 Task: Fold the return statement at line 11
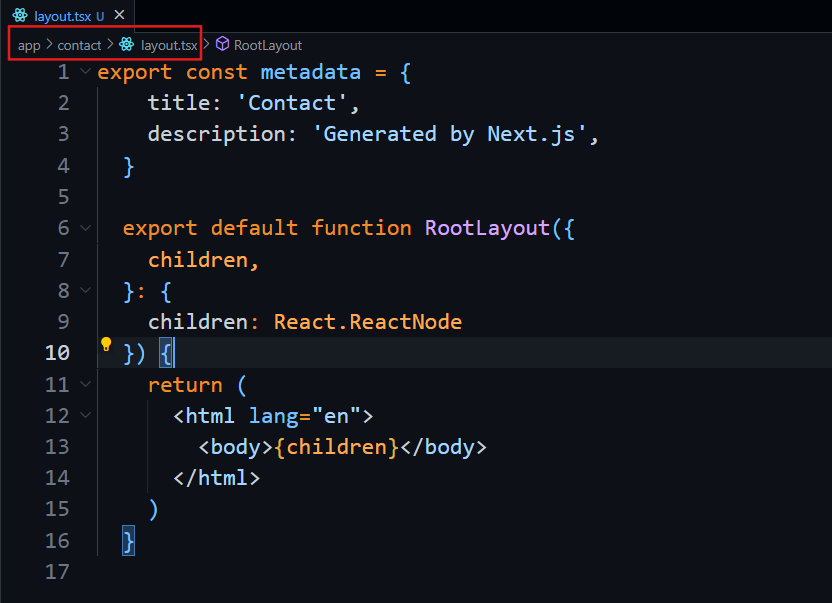tap(84, 385)
